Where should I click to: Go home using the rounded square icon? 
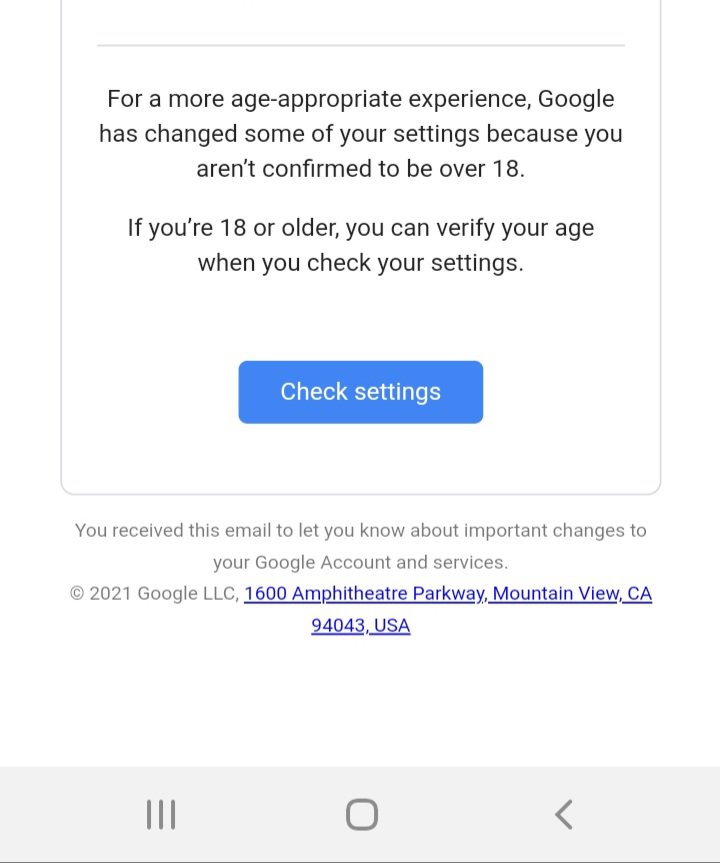(362, 815)
